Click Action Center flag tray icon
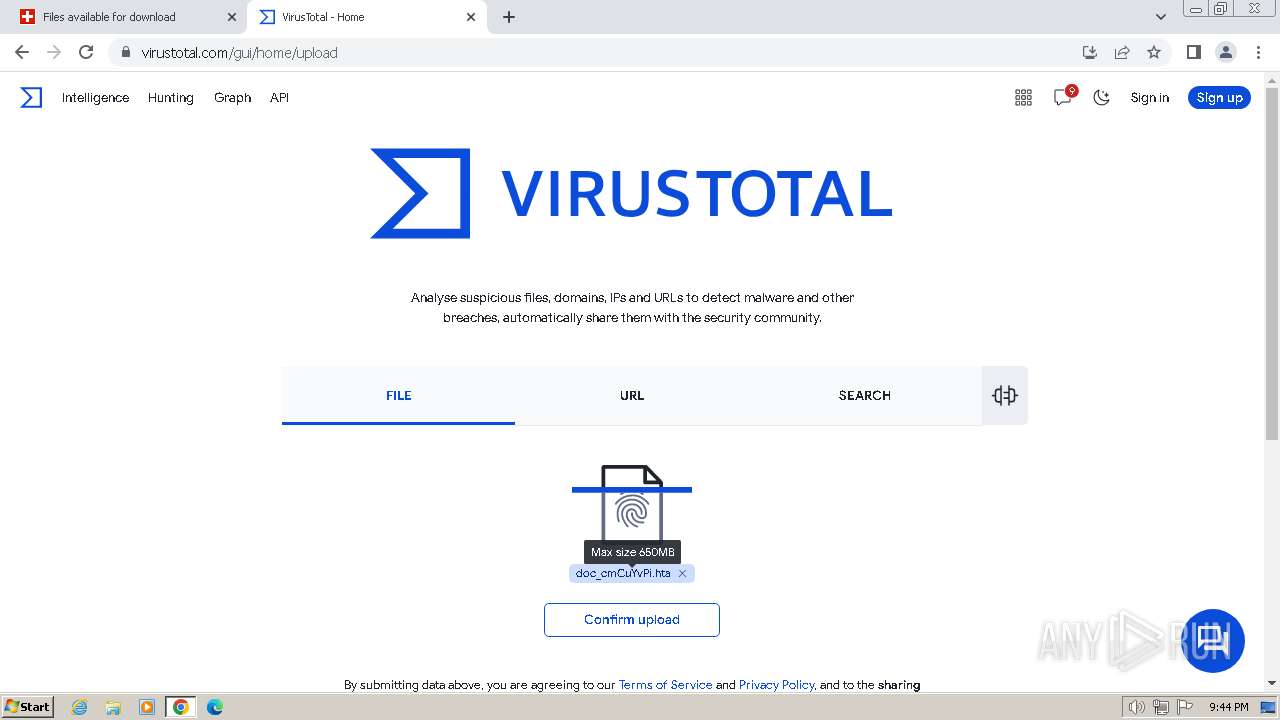Viewport: 1280px width, 720px height. click(x=1185, y=707)
